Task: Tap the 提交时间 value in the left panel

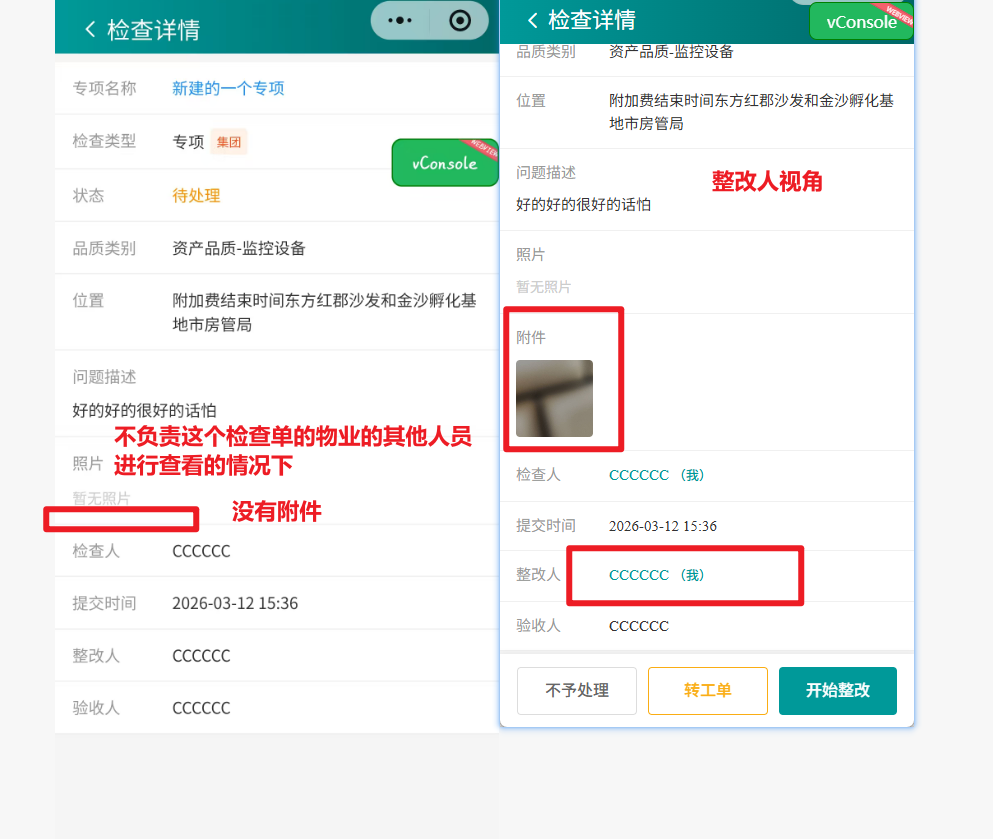Action: (x=235, y=603)
